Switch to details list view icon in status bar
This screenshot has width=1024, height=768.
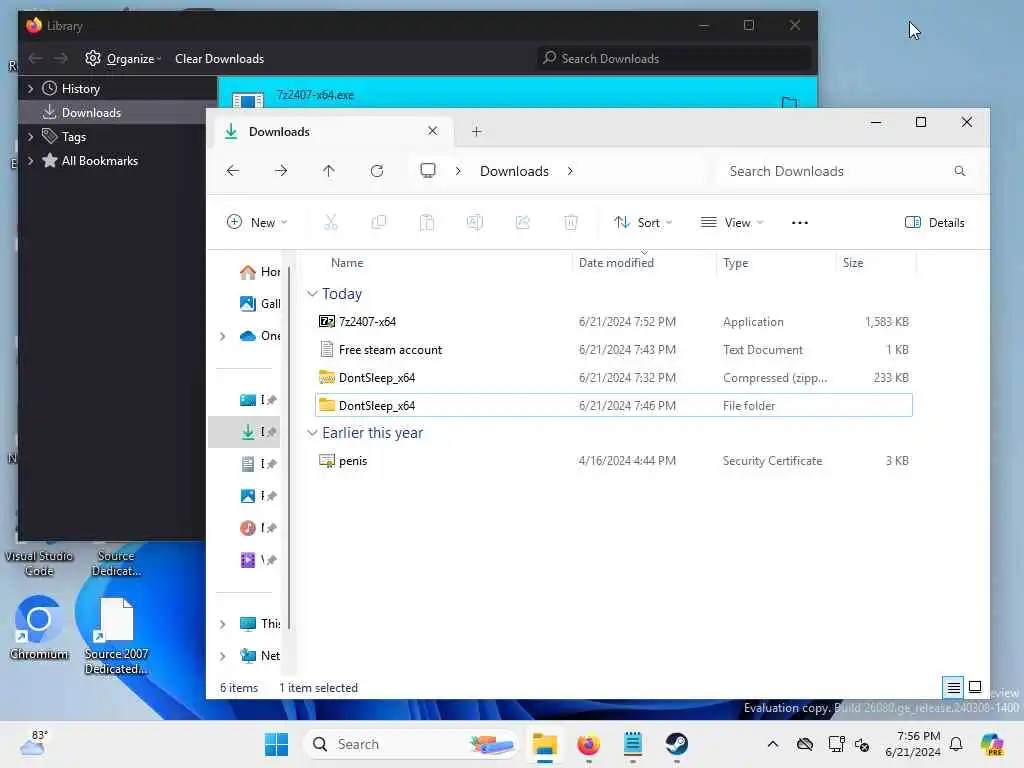(953, 687)
